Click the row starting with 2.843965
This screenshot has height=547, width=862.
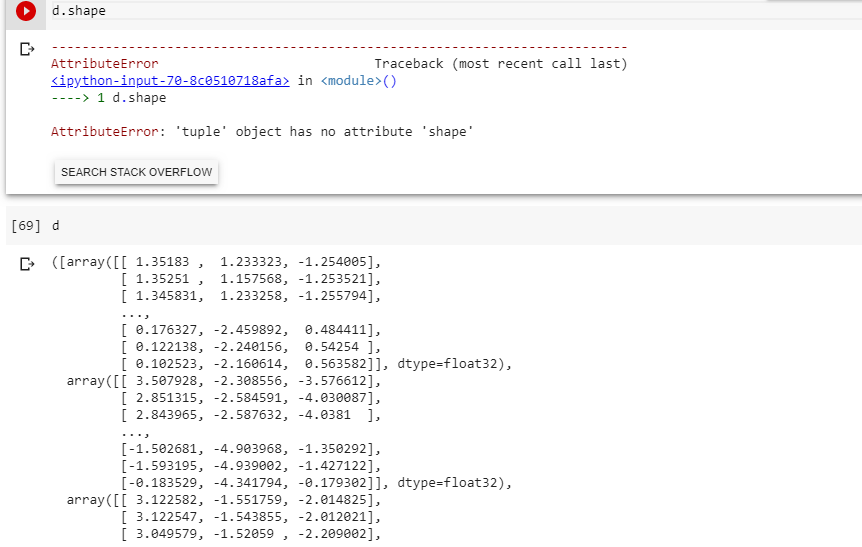[251, 415]
